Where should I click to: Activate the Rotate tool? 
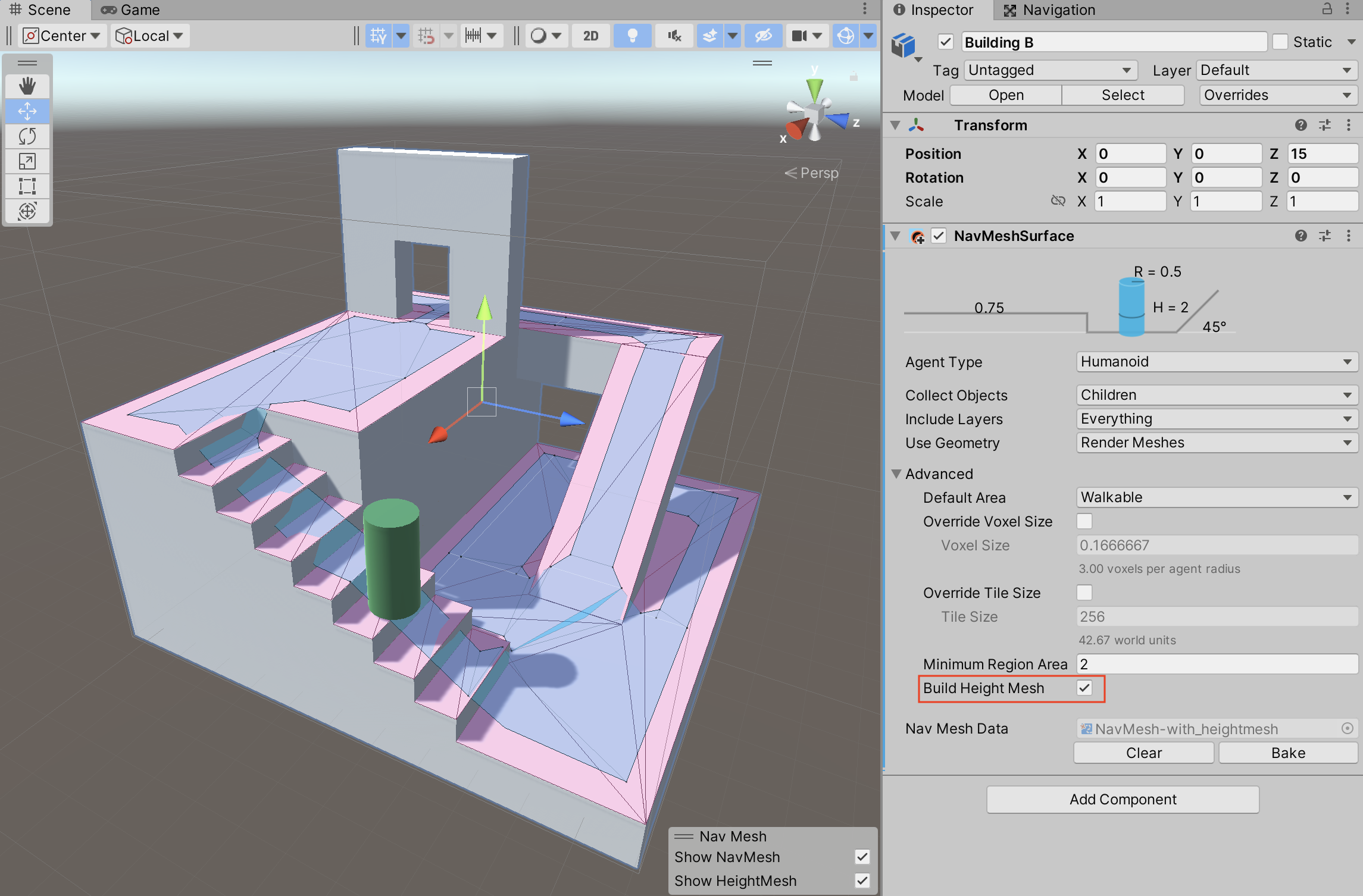[27, 136]
